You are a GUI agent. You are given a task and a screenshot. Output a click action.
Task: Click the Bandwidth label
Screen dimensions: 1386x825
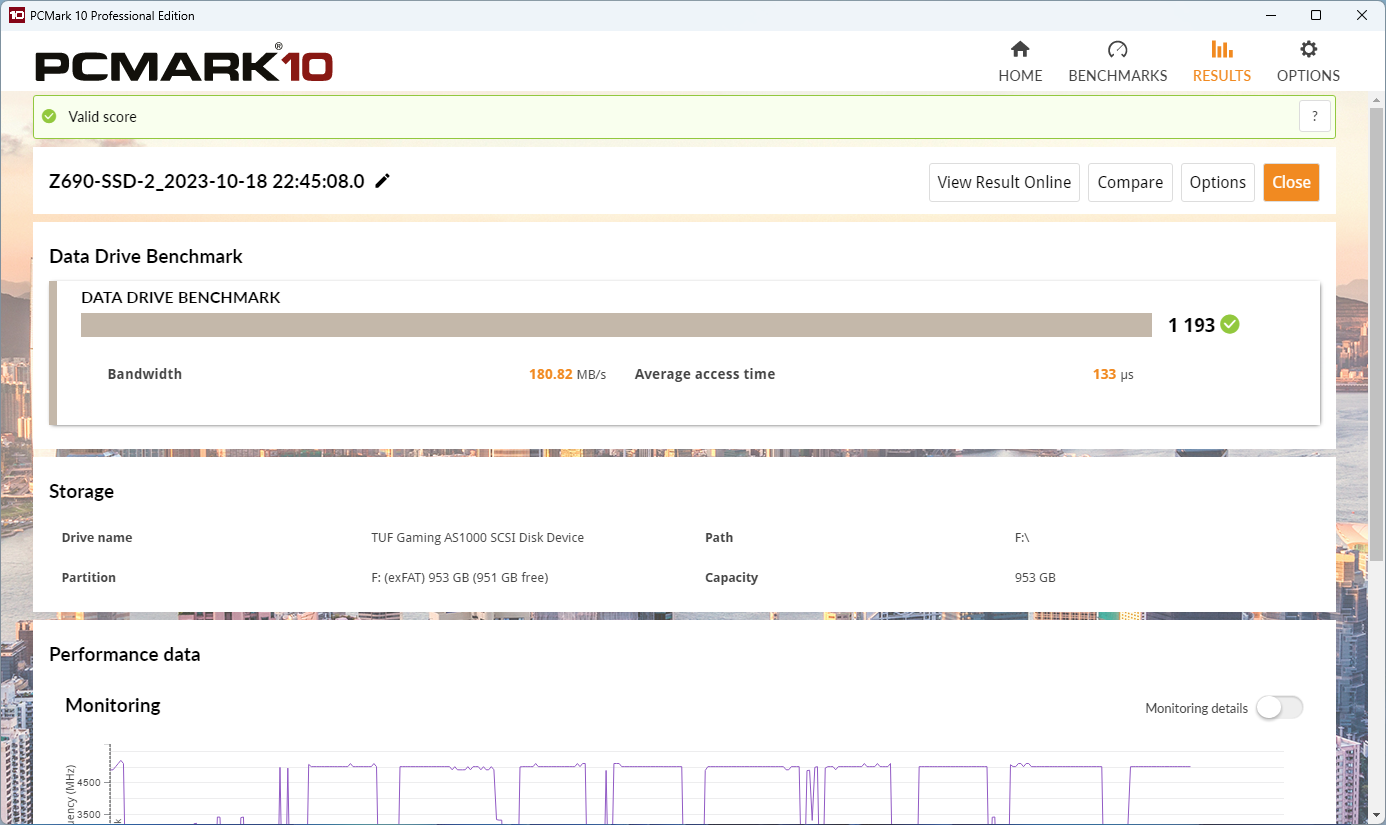pos(145,374)
